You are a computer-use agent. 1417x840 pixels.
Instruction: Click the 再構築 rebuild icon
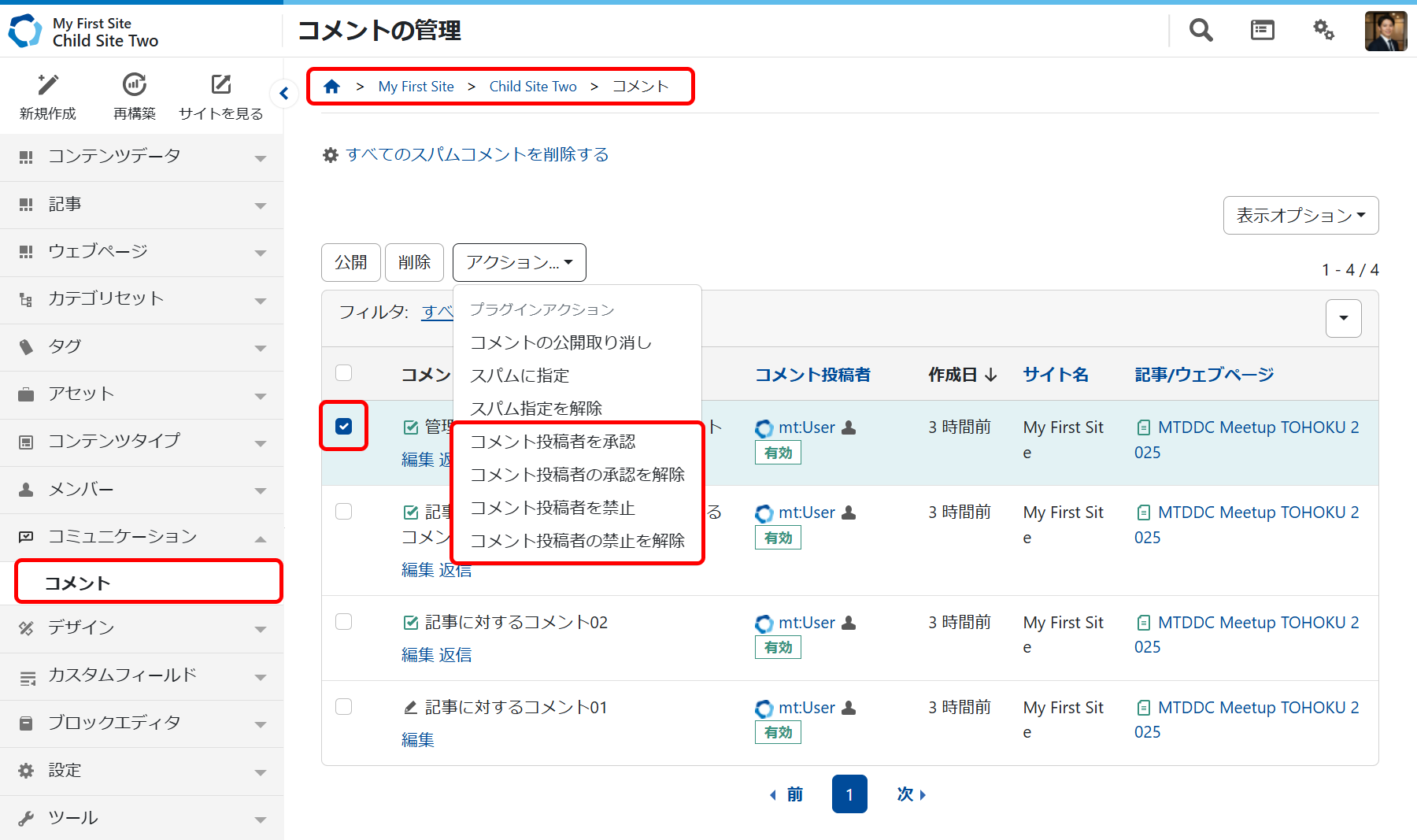coord(135,85)
